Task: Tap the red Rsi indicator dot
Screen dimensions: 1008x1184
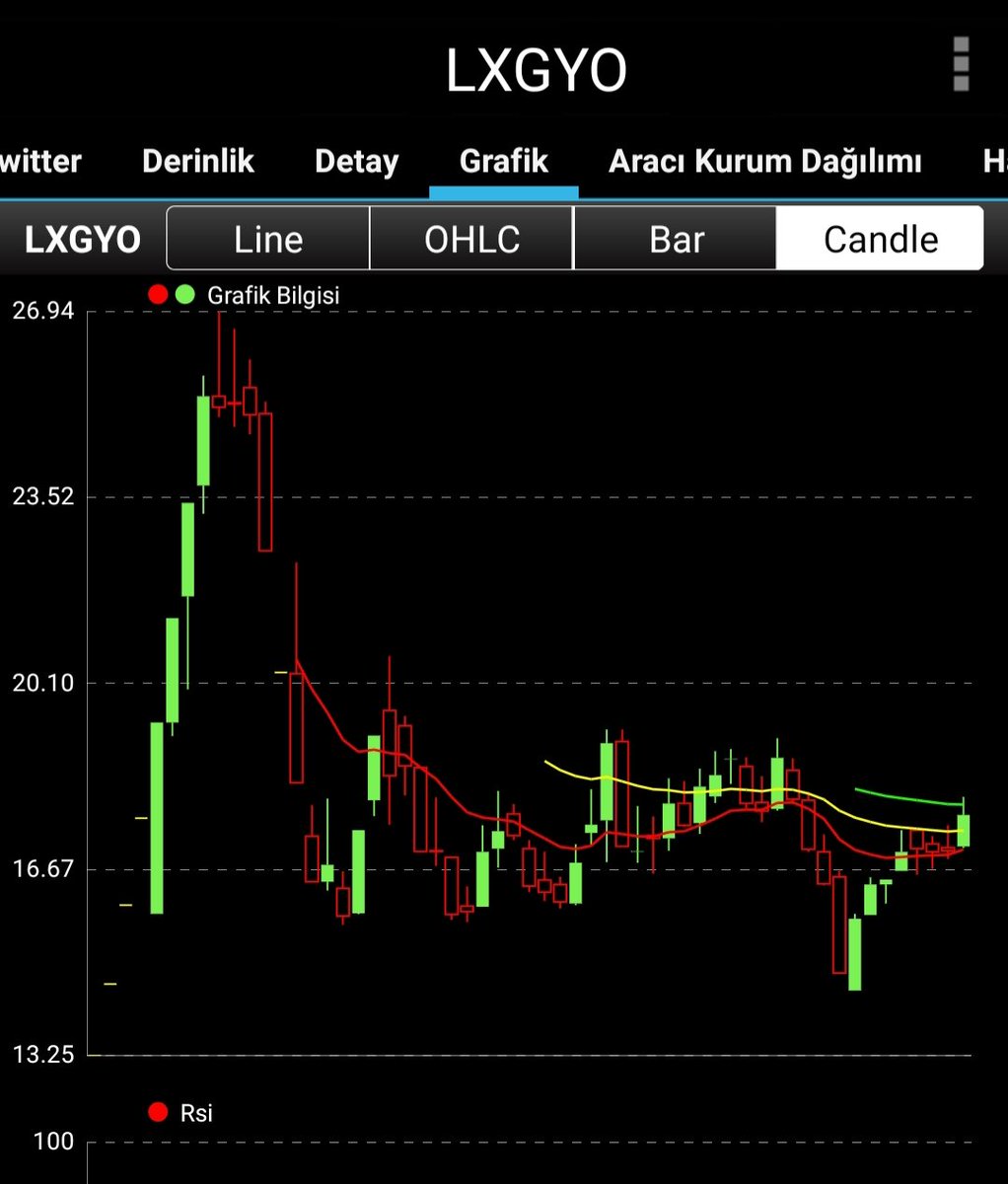Action: coord(158,1113)
